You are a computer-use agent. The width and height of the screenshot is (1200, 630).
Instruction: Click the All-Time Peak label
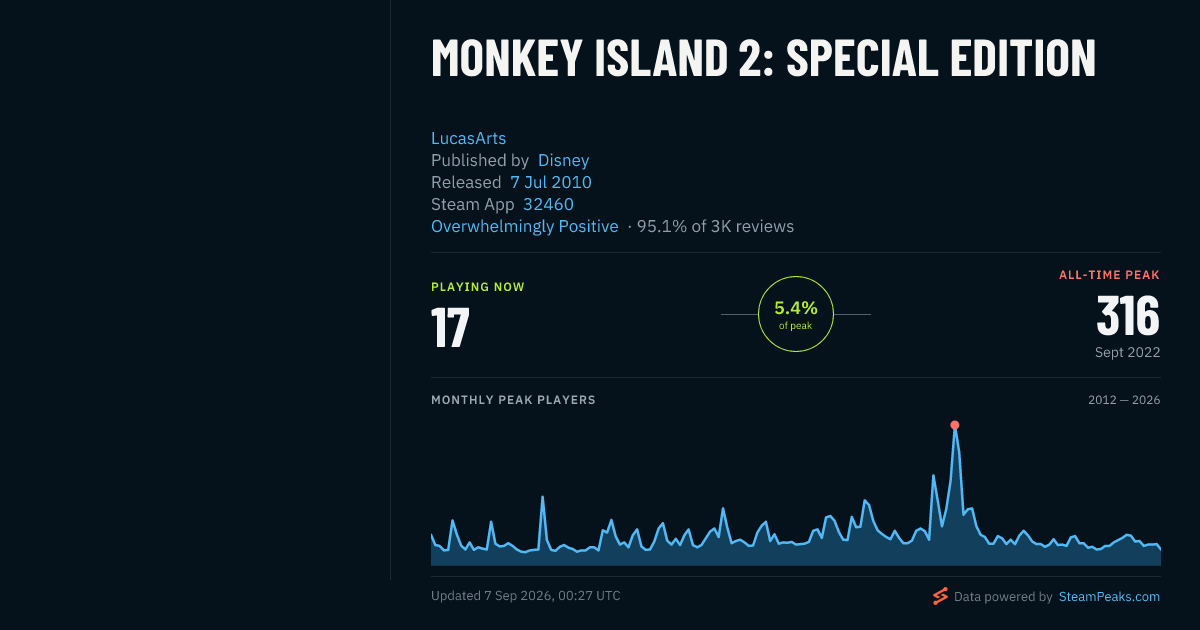pos(1110,275)
